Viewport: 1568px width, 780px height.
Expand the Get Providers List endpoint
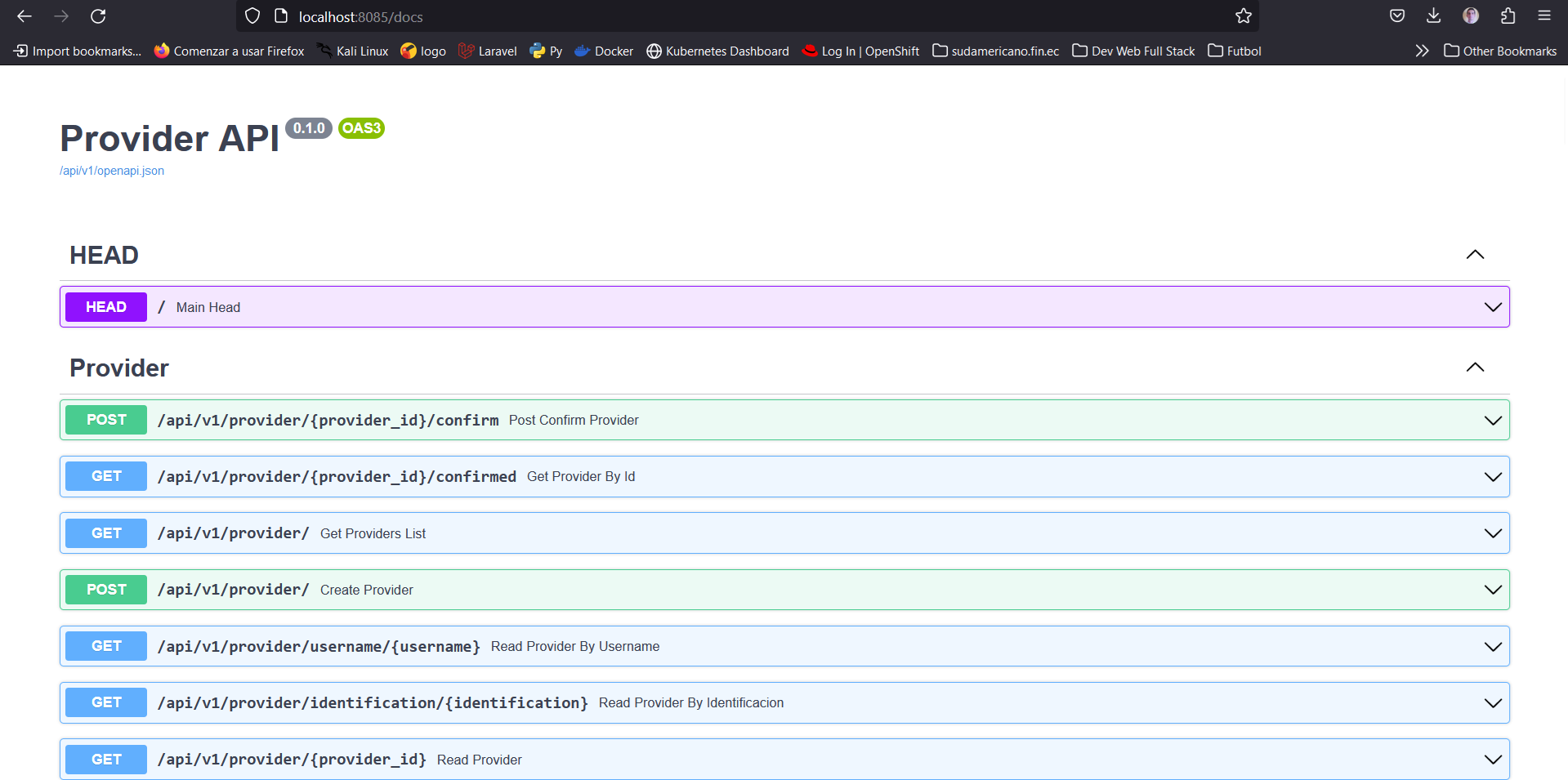[x=1492, y=533]
